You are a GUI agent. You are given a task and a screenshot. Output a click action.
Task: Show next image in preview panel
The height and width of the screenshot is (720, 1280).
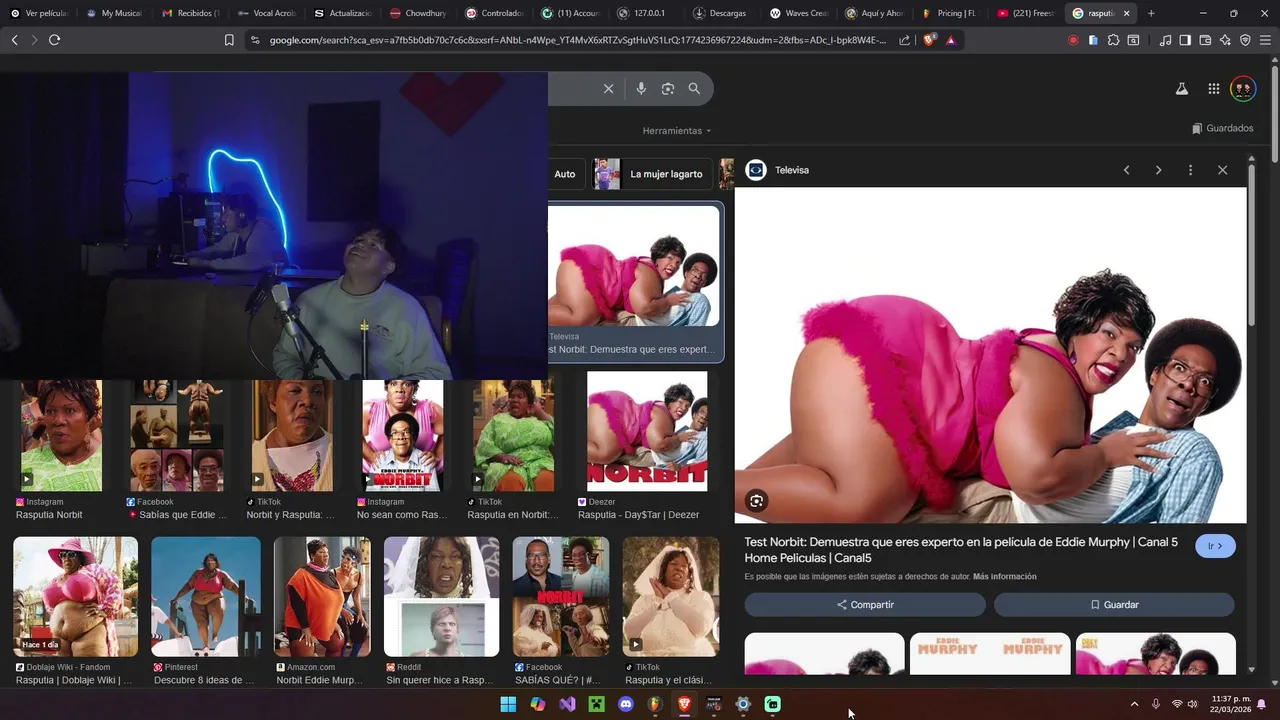(x=1158, y=170)
